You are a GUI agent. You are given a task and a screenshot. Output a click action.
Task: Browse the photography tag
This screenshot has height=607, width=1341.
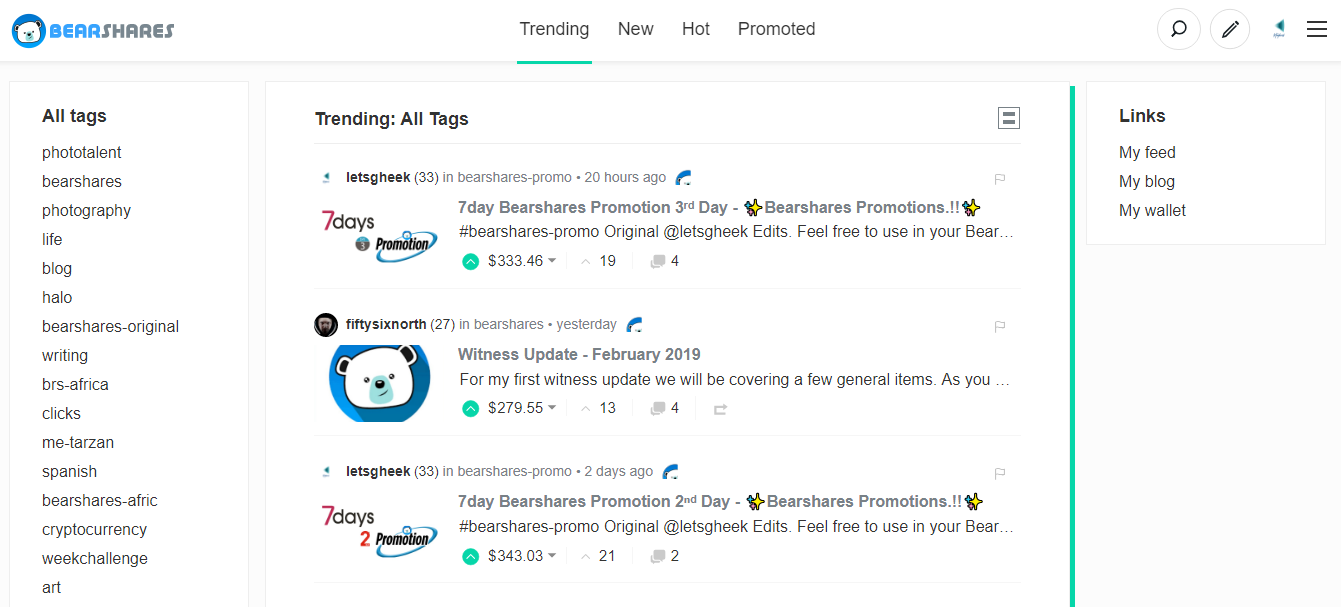[86, 210]
